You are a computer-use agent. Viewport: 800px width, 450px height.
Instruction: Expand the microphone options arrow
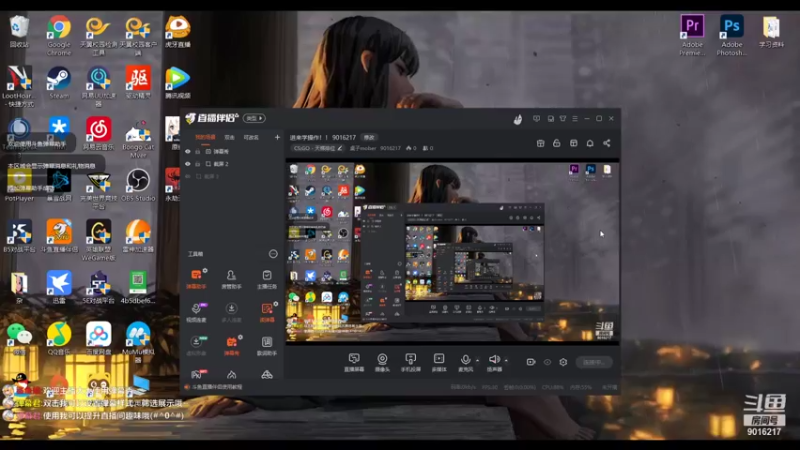point(477,360)
